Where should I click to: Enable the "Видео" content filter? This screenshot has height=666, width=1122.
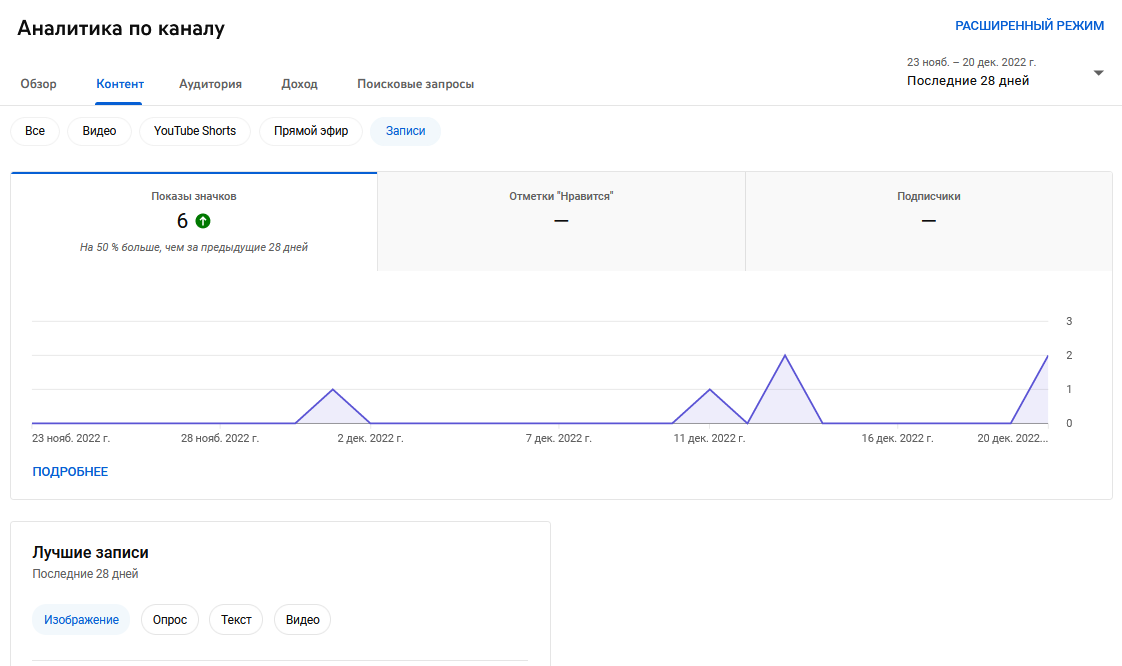pyautogui.click(x=99, y=131)
